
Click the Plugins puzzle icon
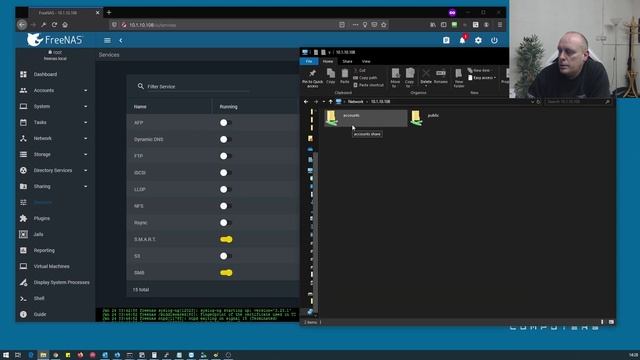click(23, 218)
